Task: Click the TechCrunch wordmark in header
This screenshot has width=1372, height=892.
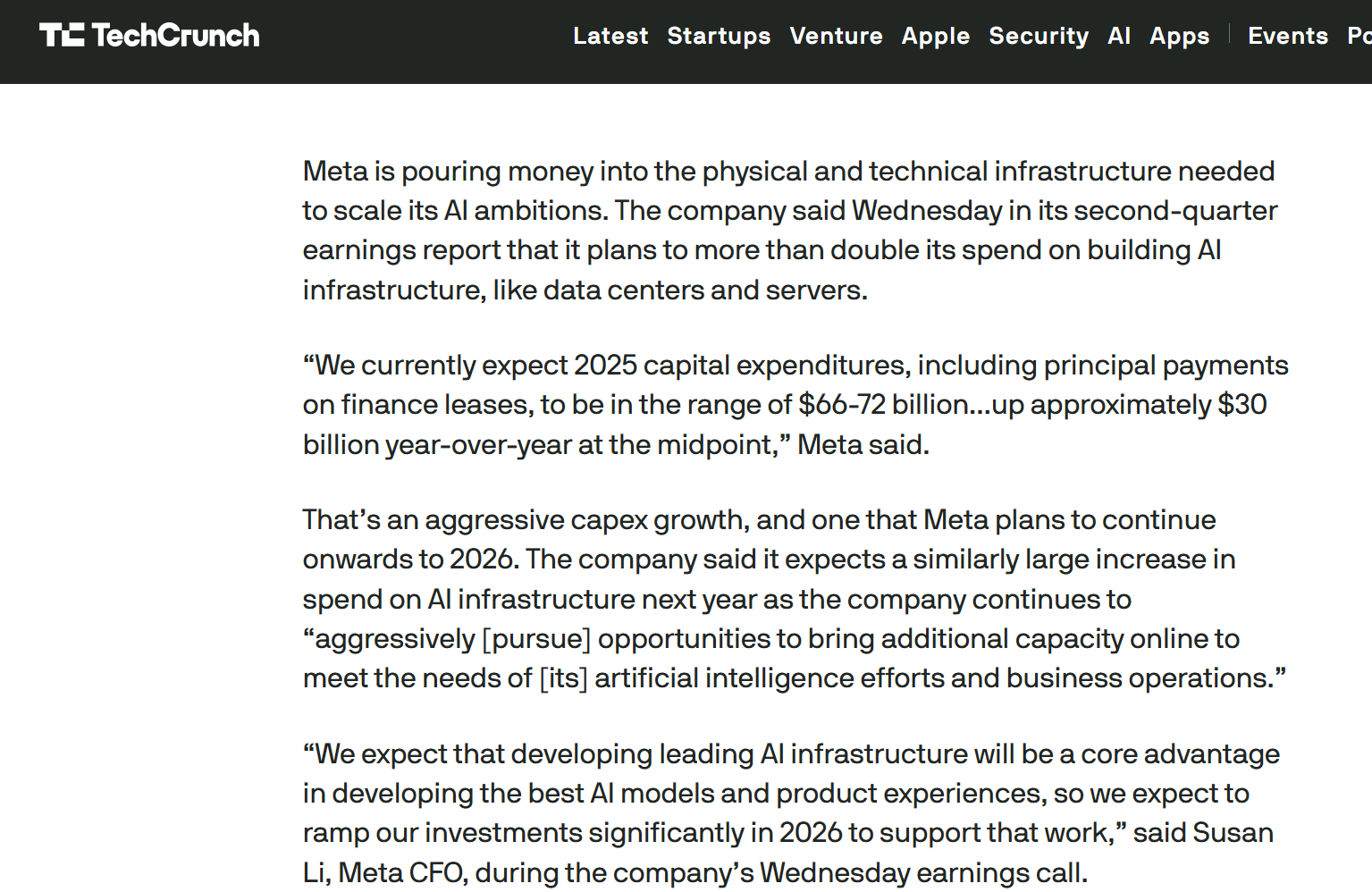Action: coord(175,35)
